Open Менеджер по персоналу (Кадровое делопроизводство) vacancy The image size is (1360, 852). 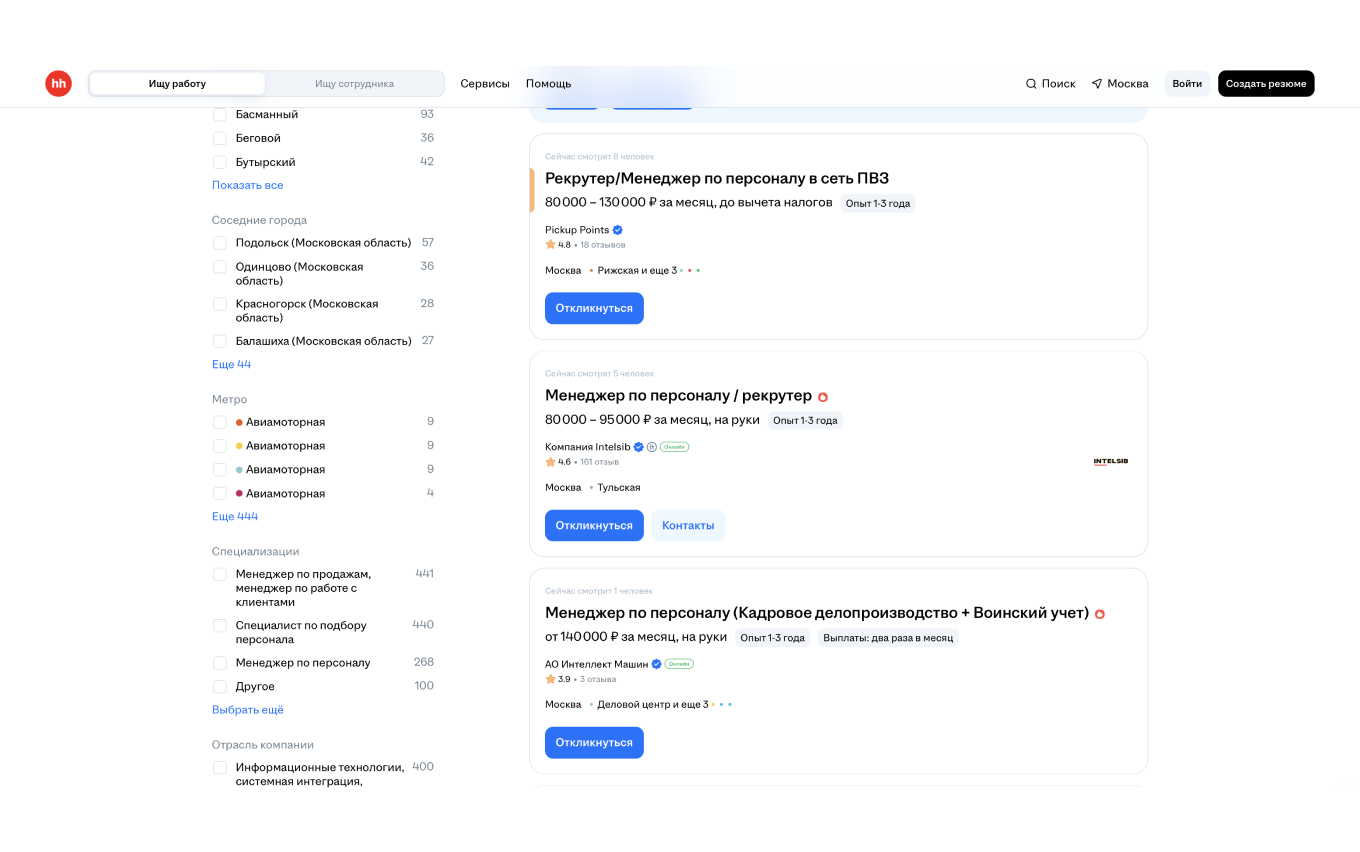817,613
